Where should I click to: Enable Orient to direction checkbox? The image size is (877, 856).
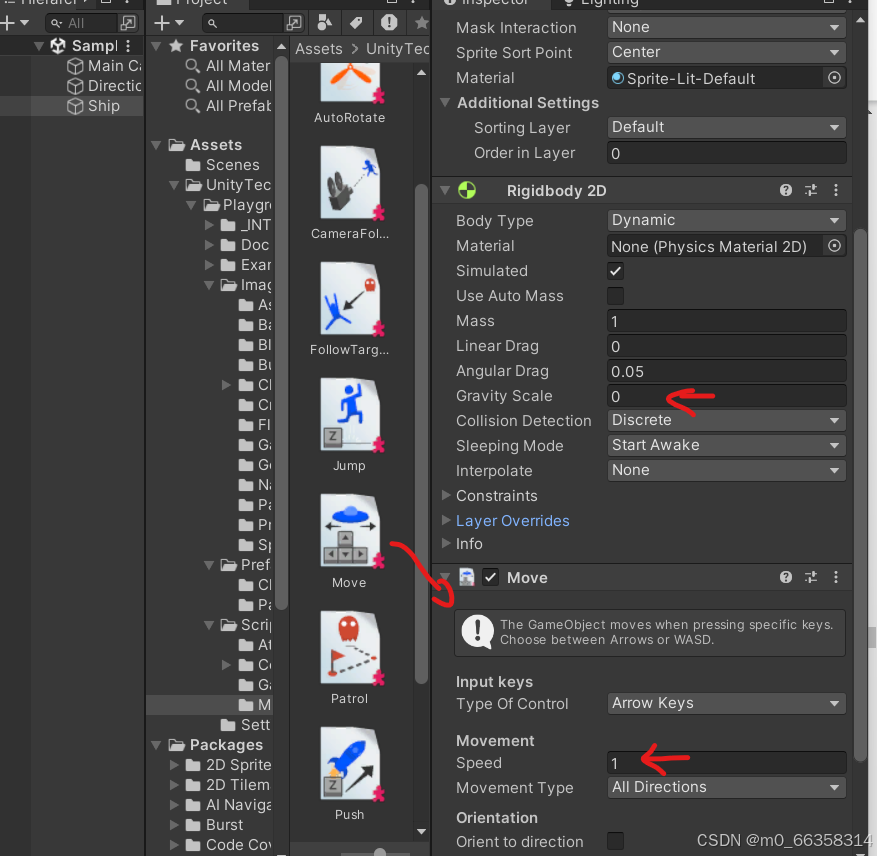point(615,840)
